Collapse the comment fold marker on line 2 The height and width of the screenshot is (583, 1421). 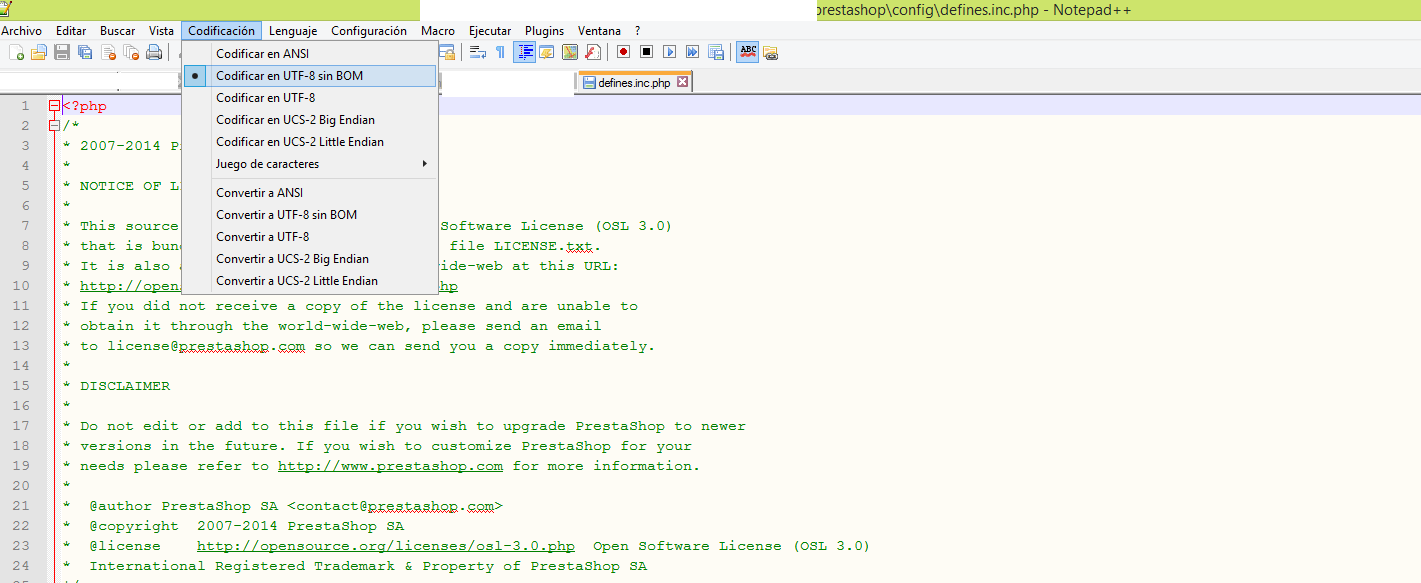point(55,126)
